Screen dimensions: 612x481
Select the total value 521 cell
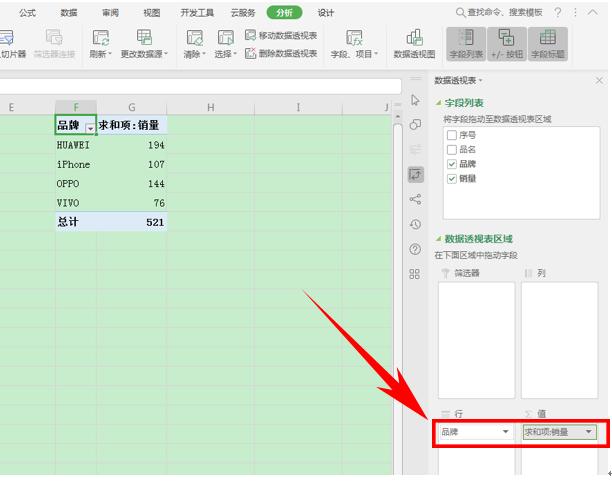(x=132, y=222)
